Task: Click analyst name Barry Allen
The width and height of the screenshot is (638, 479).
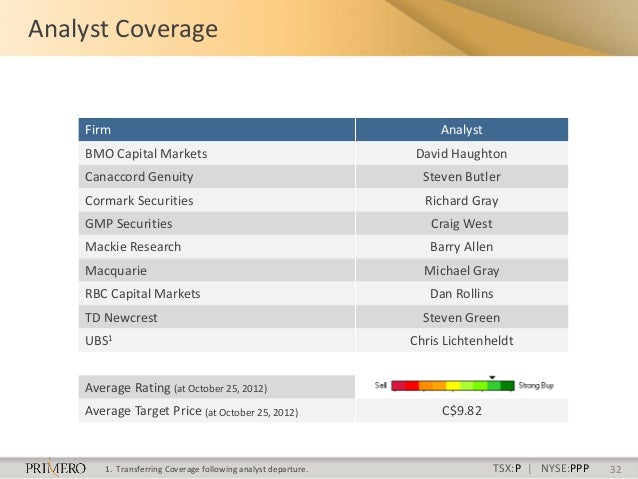Action: tap(461, 247)
